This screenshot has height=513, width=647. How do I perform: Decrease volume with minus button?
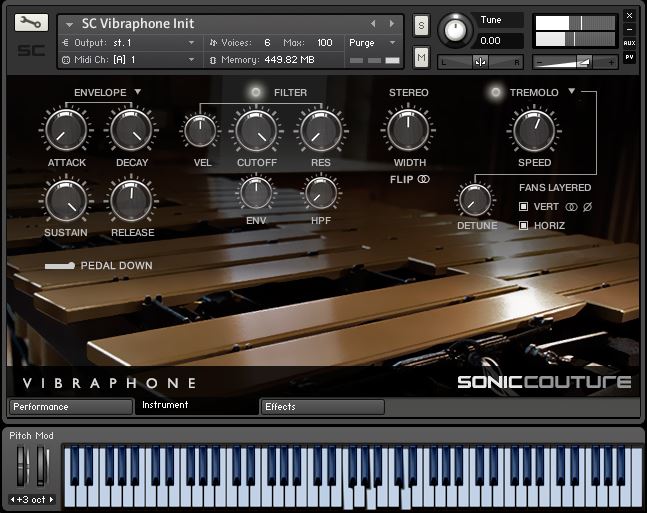pyautogui.click(x=540, y=63)
